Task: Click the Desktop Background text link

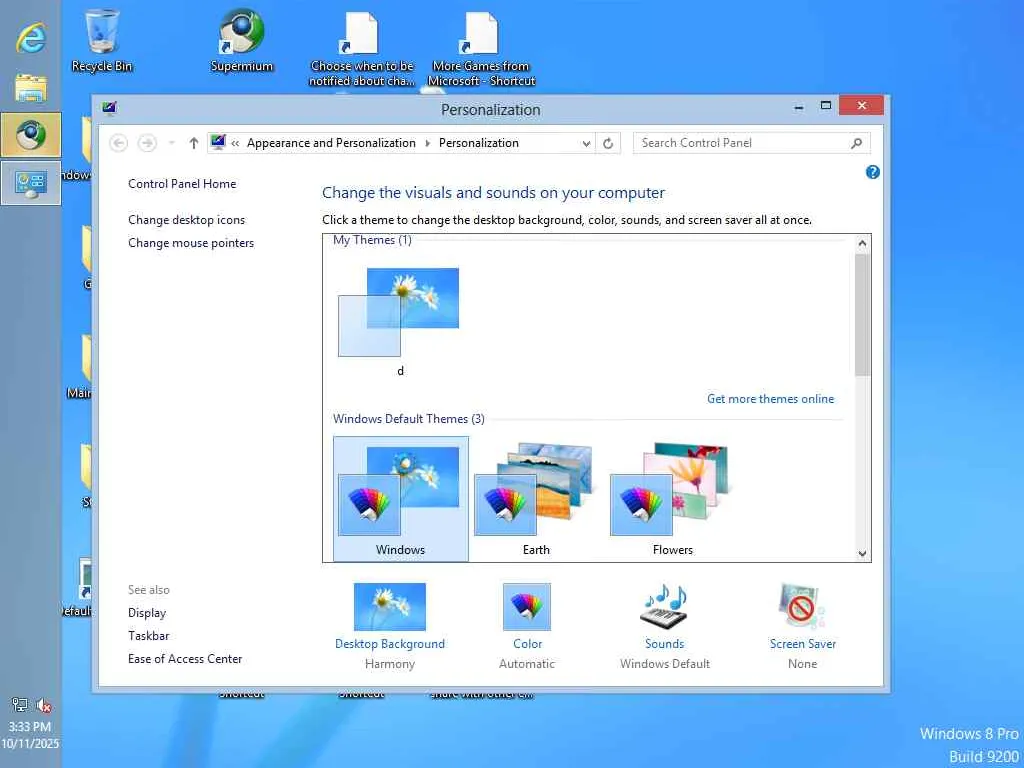Action: [390, 644]
